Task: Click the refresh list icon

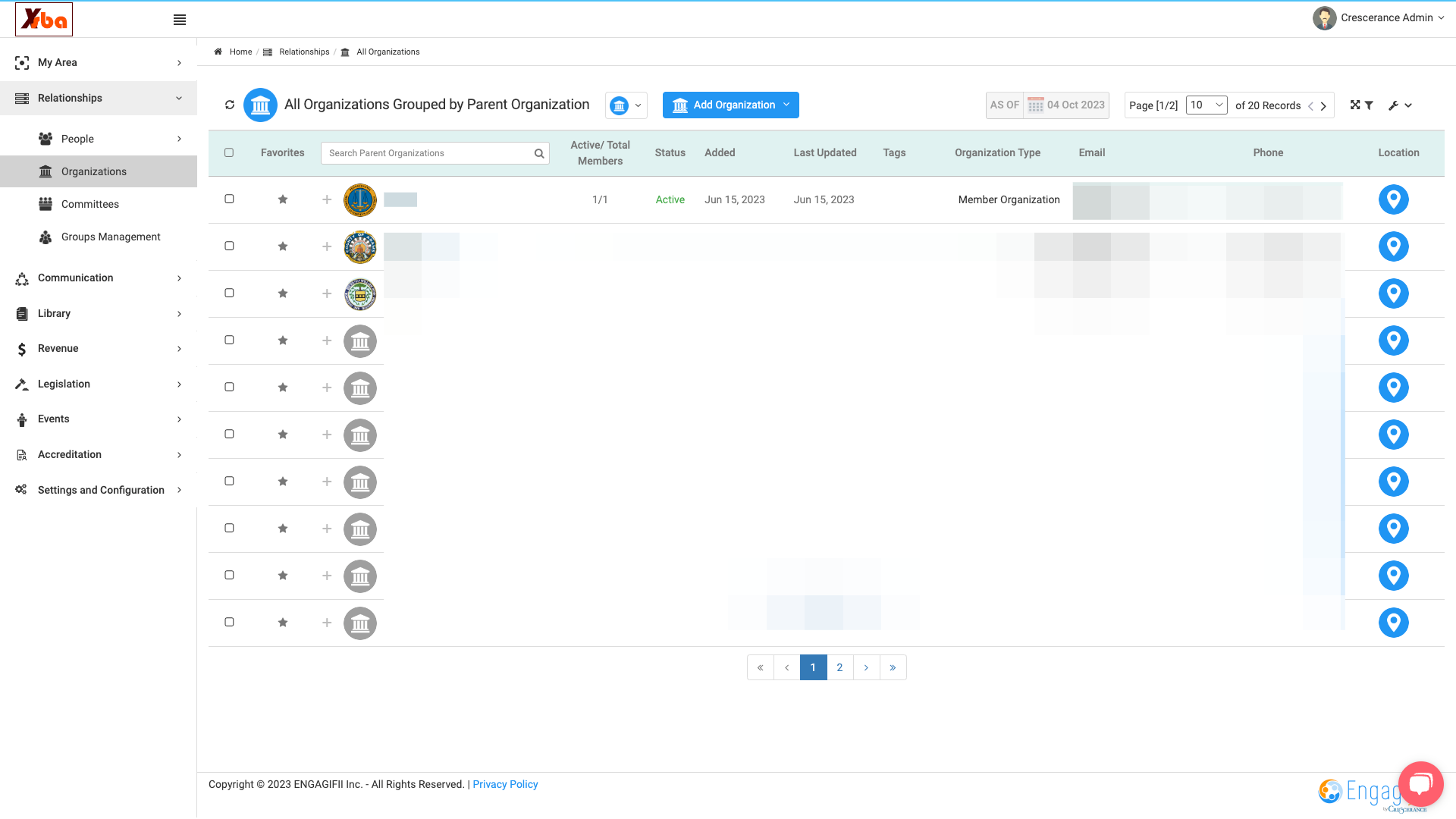Action: [230, 105]
